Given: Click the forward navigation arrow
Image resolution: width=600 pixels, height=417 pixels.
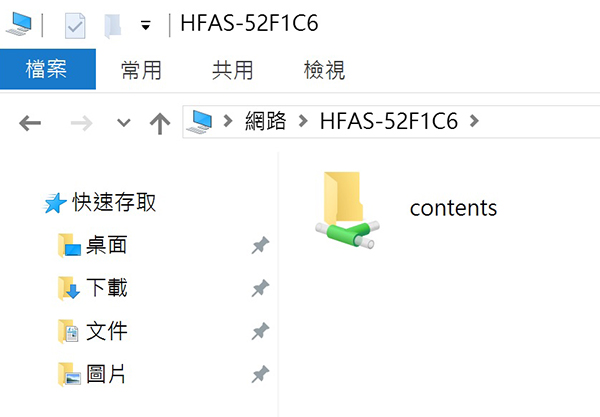Looking at the screenshot, I should [82, 123].
